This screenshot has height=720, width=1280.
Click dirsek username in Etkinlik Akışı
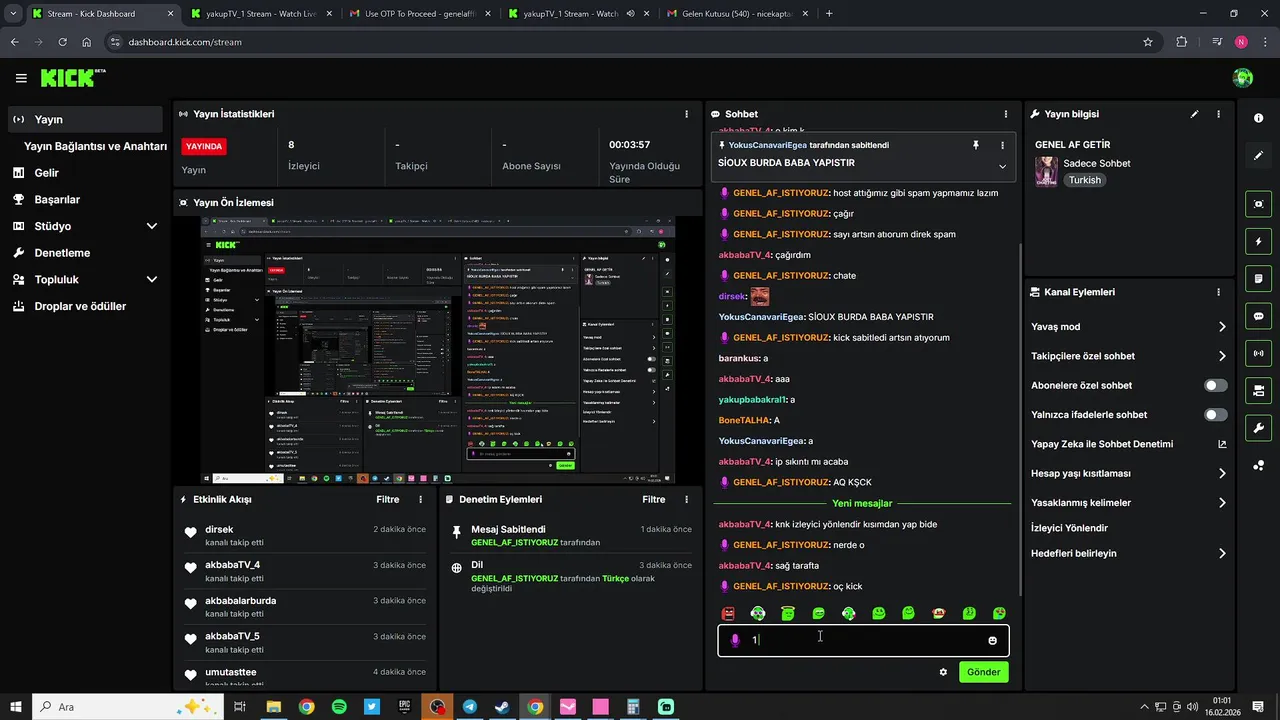coord(219,529)
